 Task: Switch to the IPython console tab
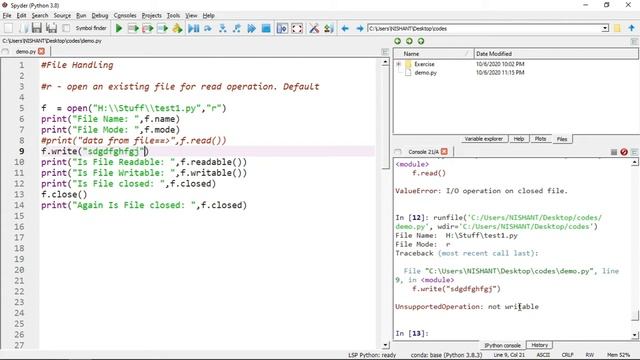pyautogui.click(x=502, y=345)
